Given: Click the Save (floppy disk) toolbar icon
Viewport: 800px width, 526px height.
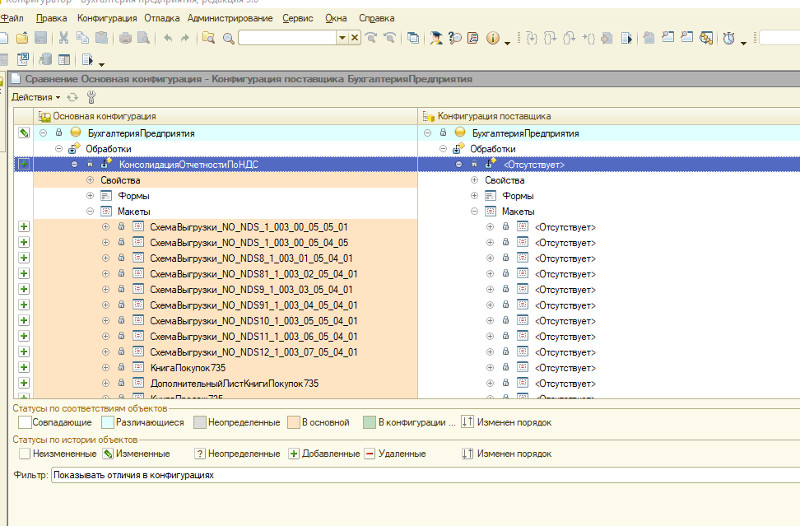Looking at the screenshot, I should click(x=41, y=38).
